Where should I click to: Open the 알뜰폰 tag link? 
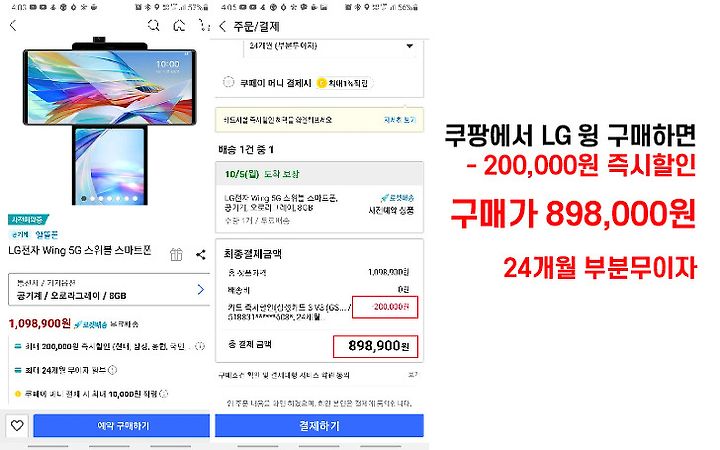[x=46, y=234]
